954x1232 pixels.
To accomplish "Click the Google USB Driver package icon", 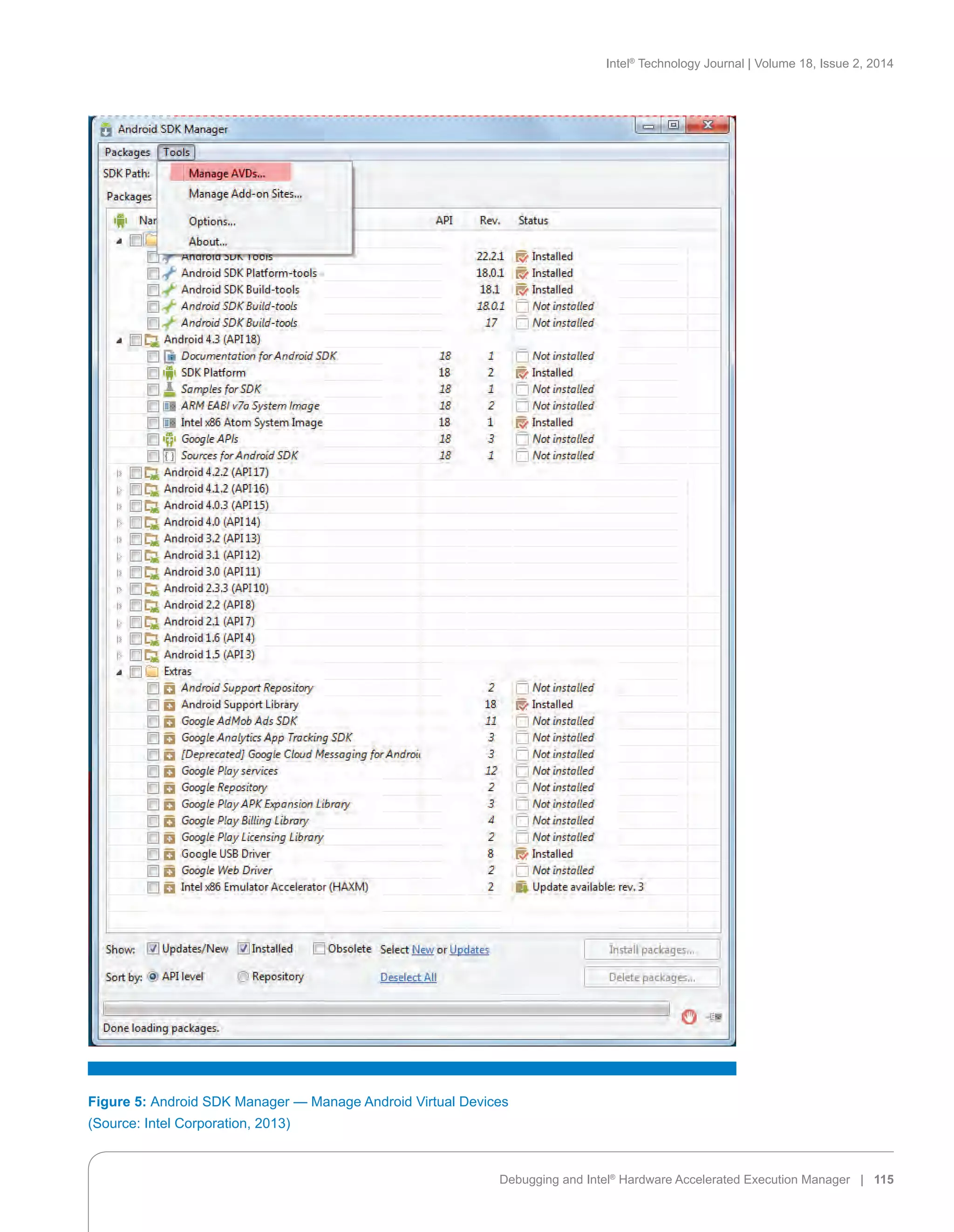I will pyautogui.click(x=169, y=854).
